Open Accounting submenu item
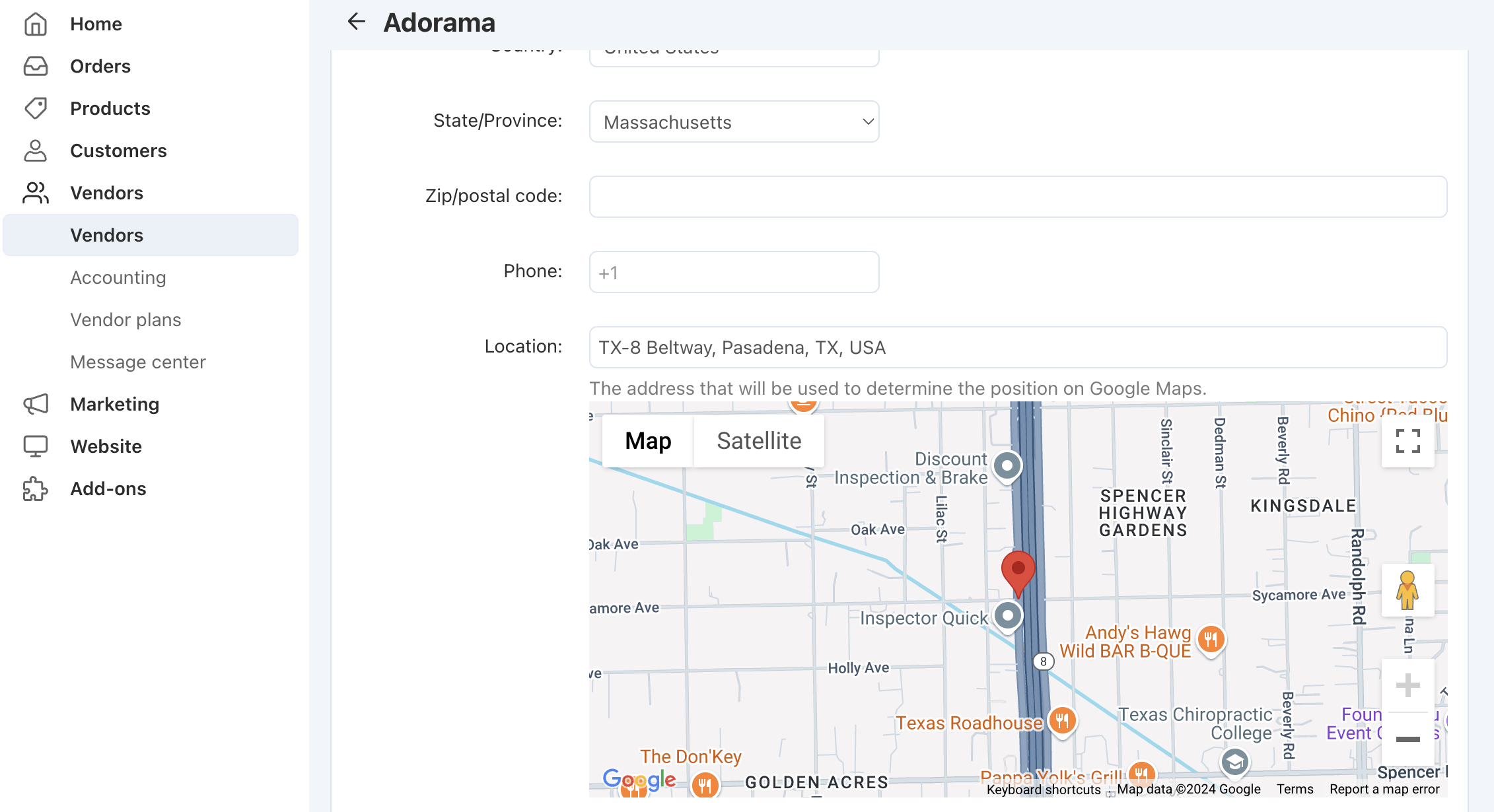 tap(118, 278)
